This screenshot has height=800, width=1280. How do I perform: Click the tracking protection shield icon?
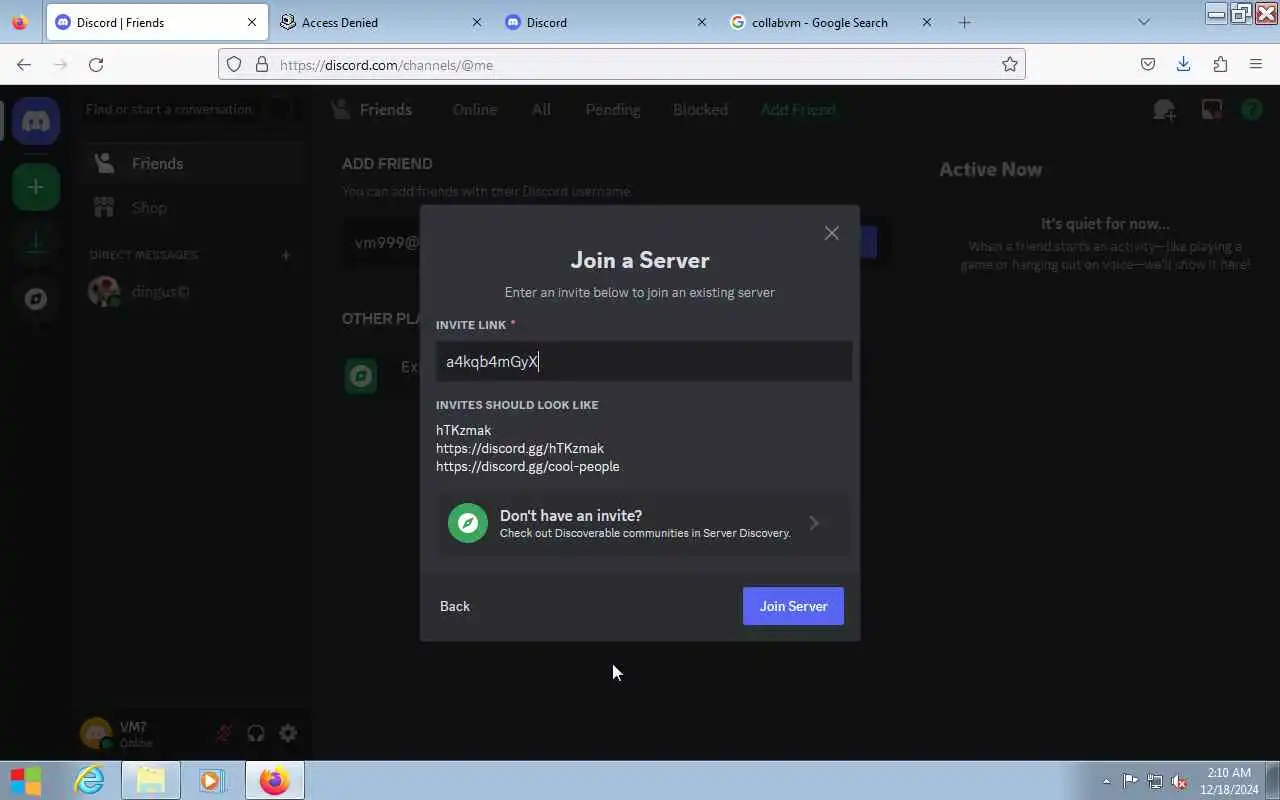[234, 64]
